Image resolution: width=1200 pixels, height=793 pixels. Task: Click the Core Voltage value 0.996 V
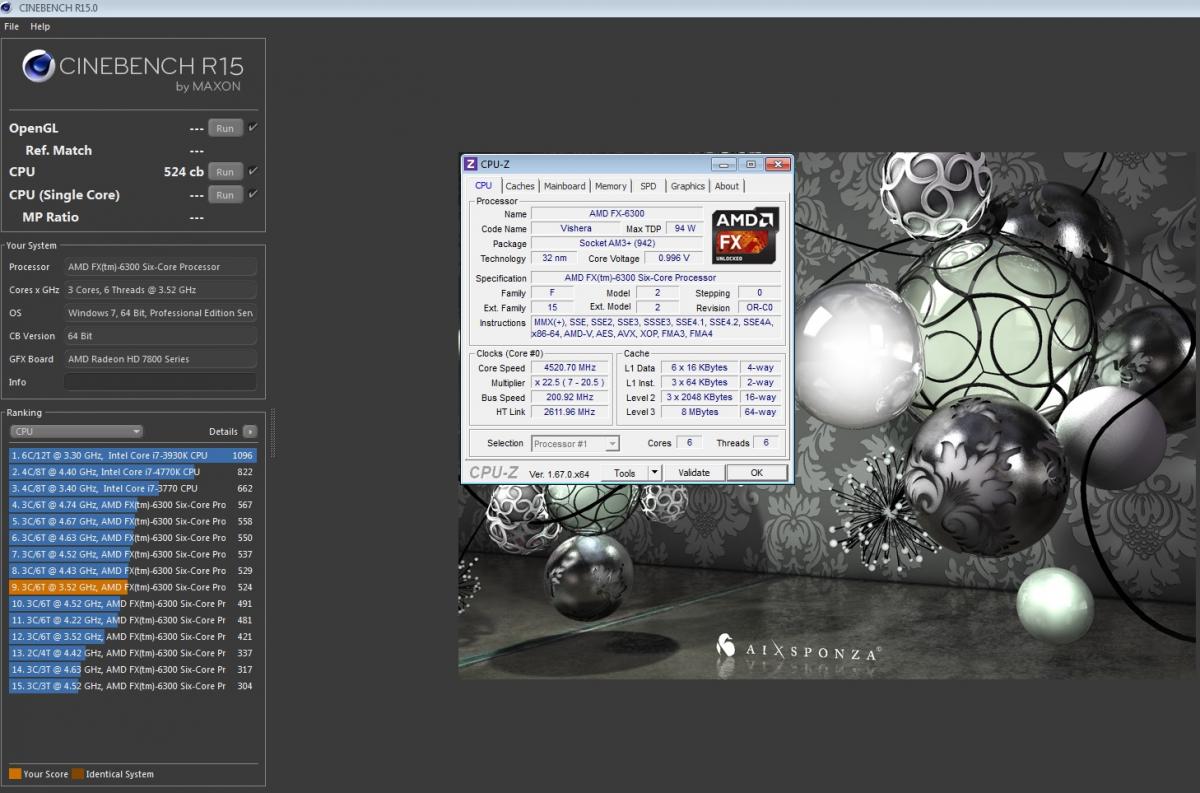pyautogui.click(x=674, y=258)
